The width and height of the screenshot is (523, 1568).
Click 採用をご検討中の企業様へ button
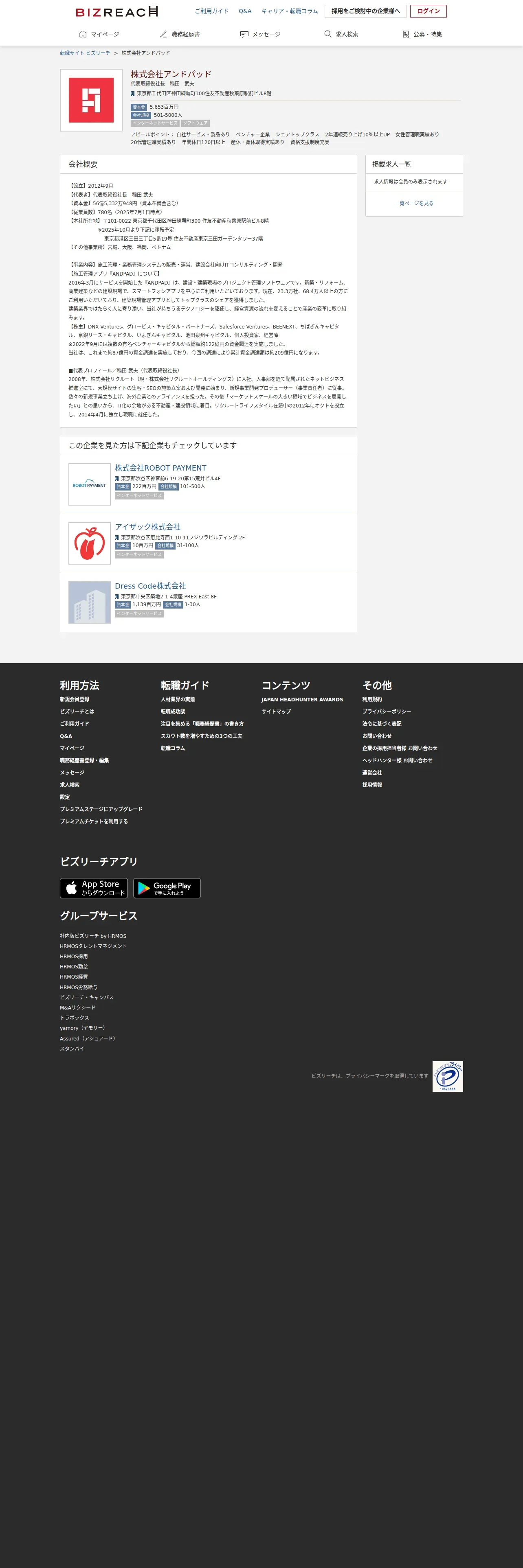tap(365, 11)
